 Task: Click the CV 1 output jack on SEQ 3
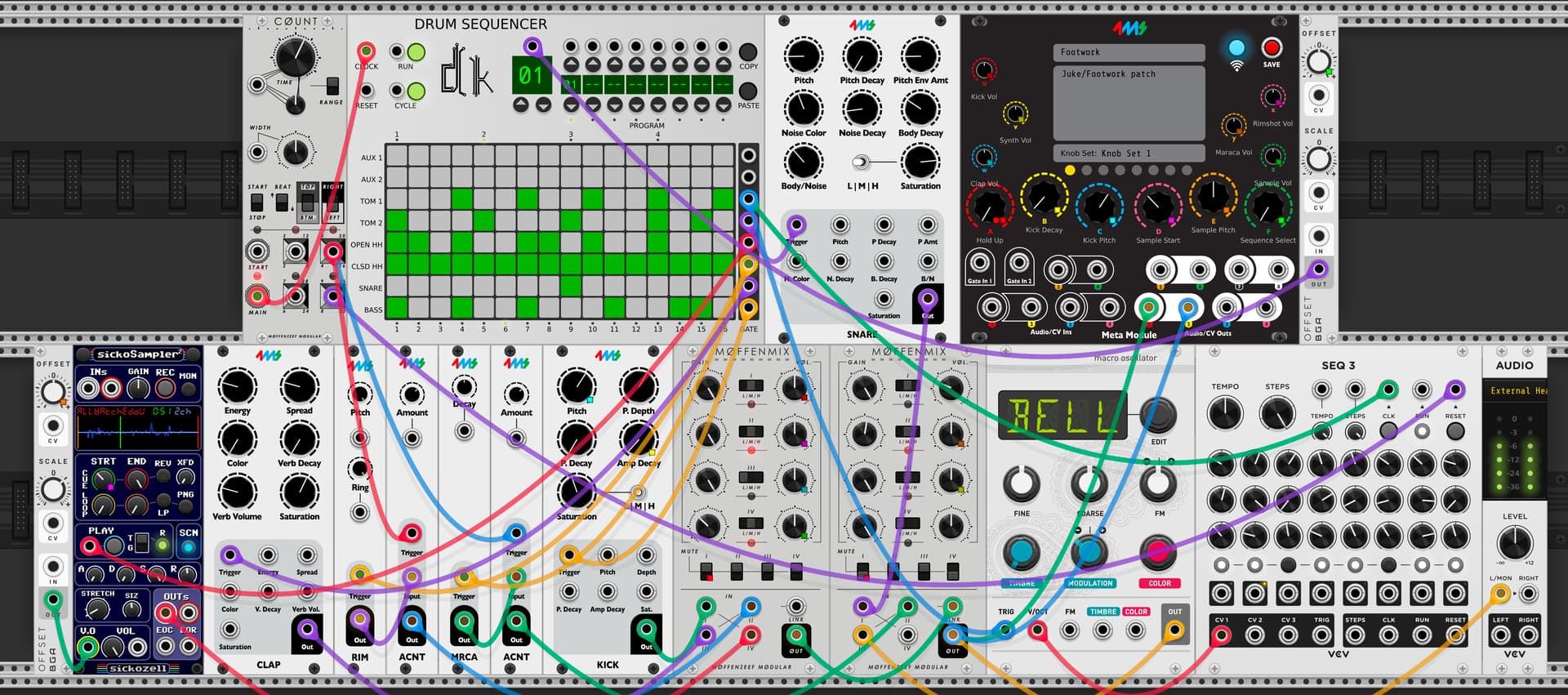pyautogui.click(x=1221, y=635)
